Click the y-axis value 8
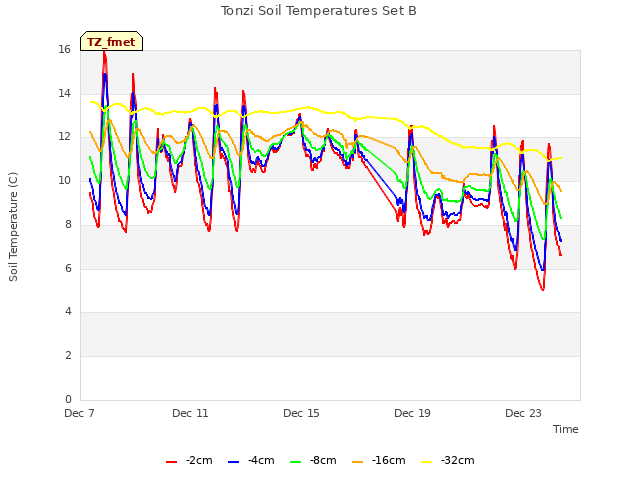Screen dimensions: 640x480 (68, 224)
